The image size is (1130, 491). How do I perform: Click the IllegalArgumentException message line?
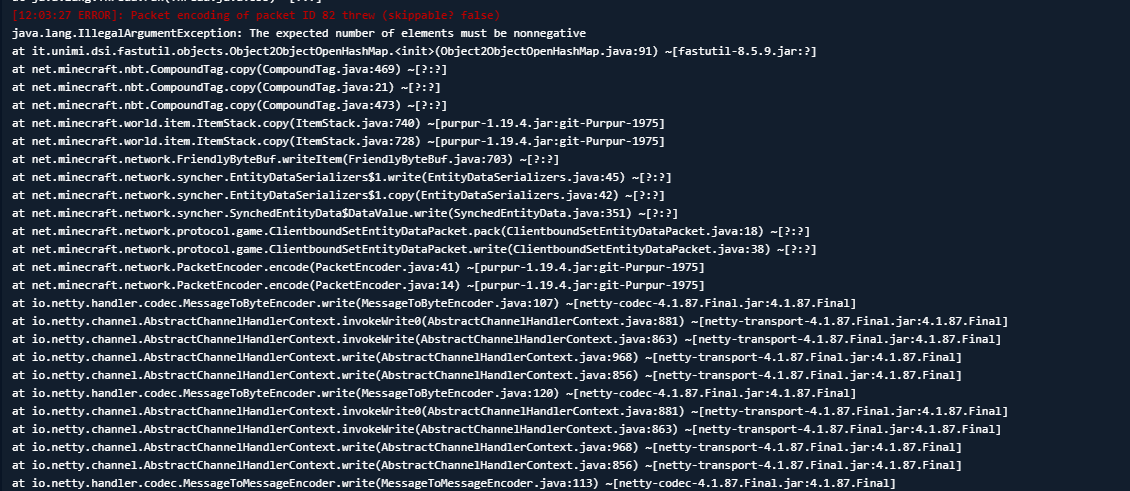298,33
